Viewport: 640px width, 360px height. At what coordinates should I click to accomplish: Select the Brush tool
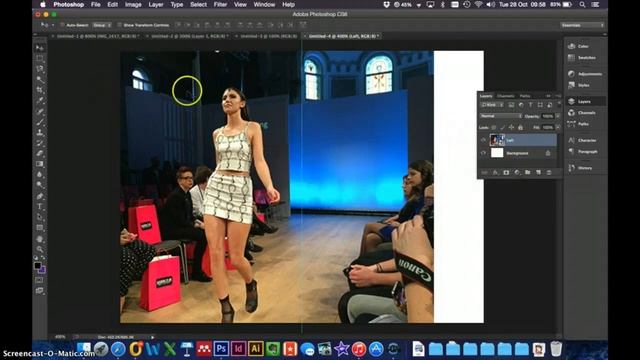[x=40, y=122]
